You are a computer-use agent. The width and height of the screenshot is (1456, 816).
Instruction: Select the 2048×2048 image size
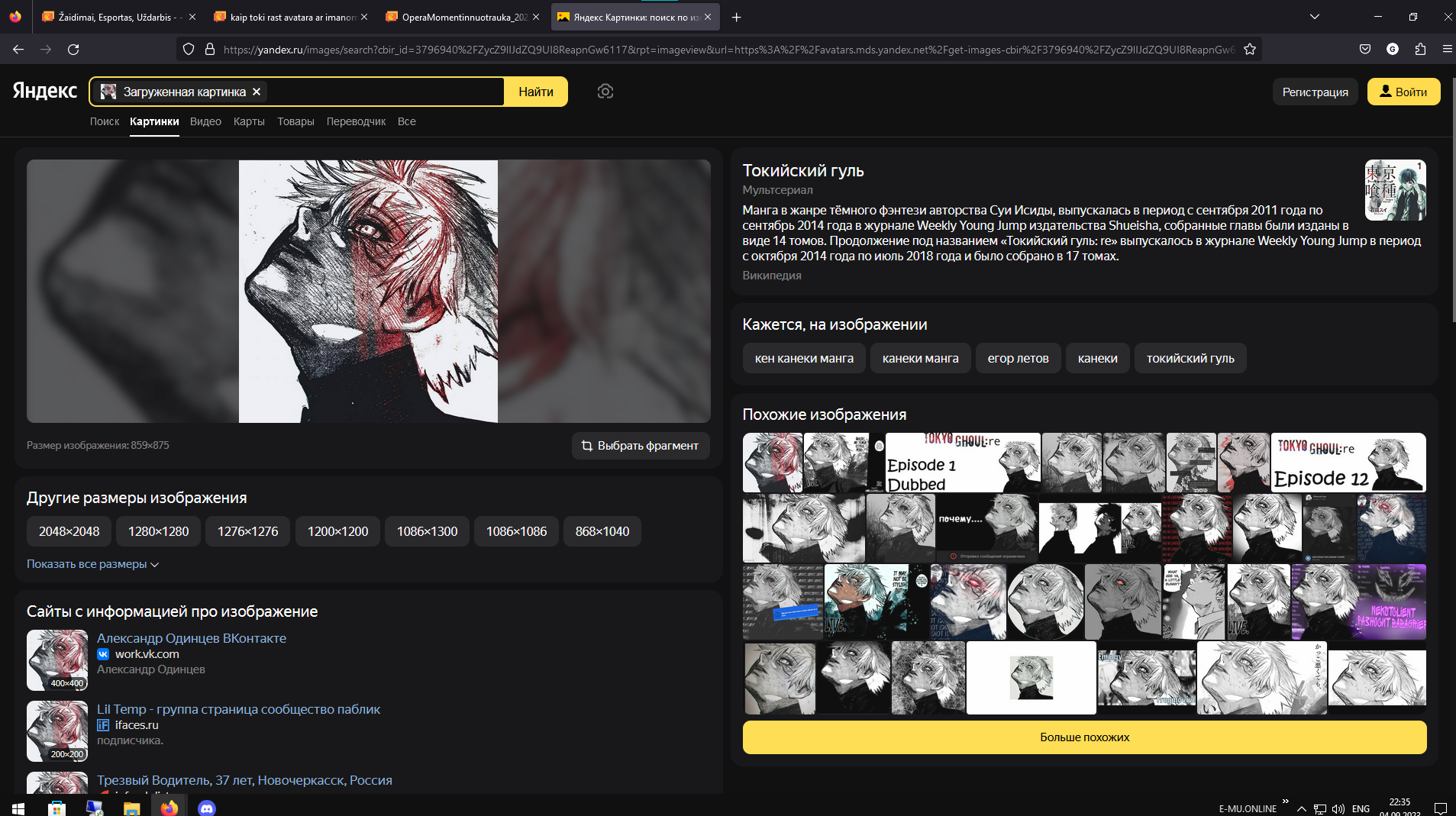69,531
